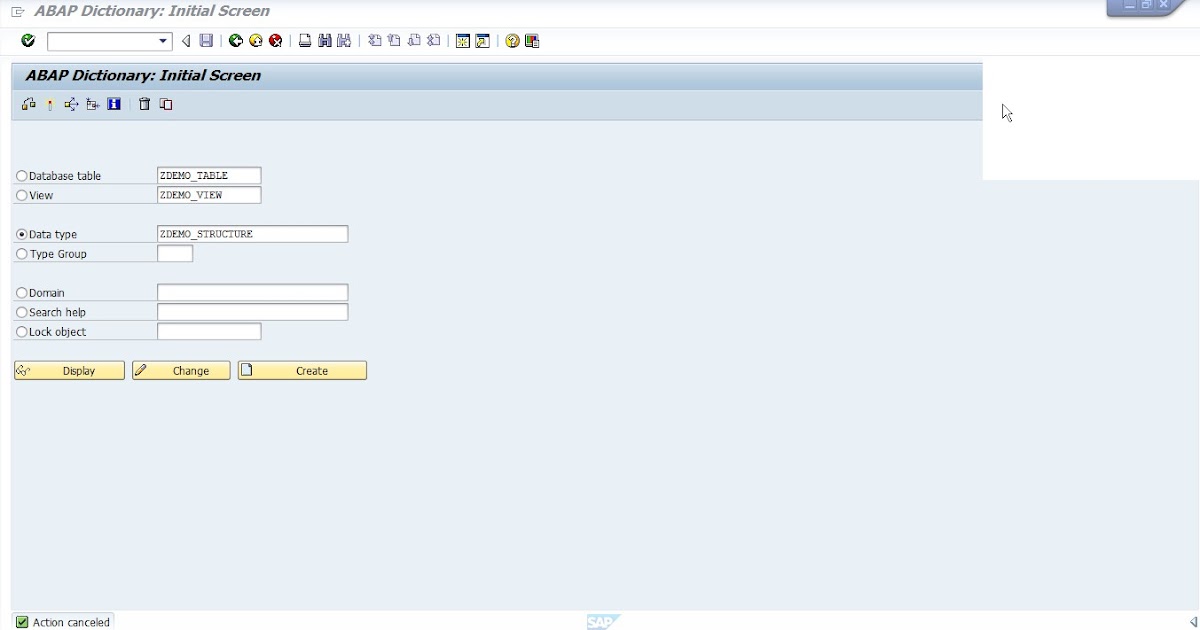Select the Domain radio button

(x=21, y=292)
